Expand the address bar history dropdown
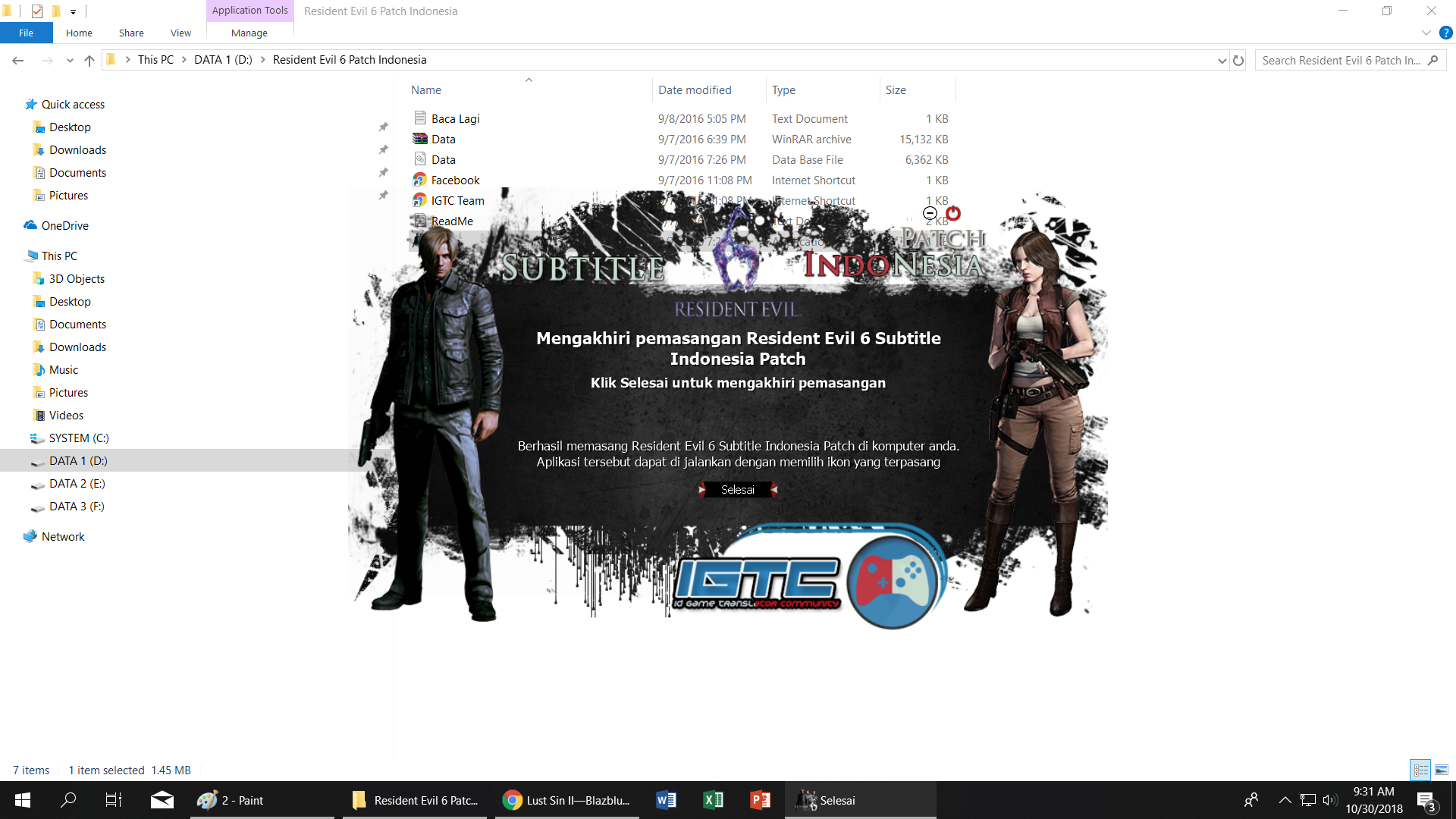The width and height of the screenshot is (1456, 819). 1222,61
